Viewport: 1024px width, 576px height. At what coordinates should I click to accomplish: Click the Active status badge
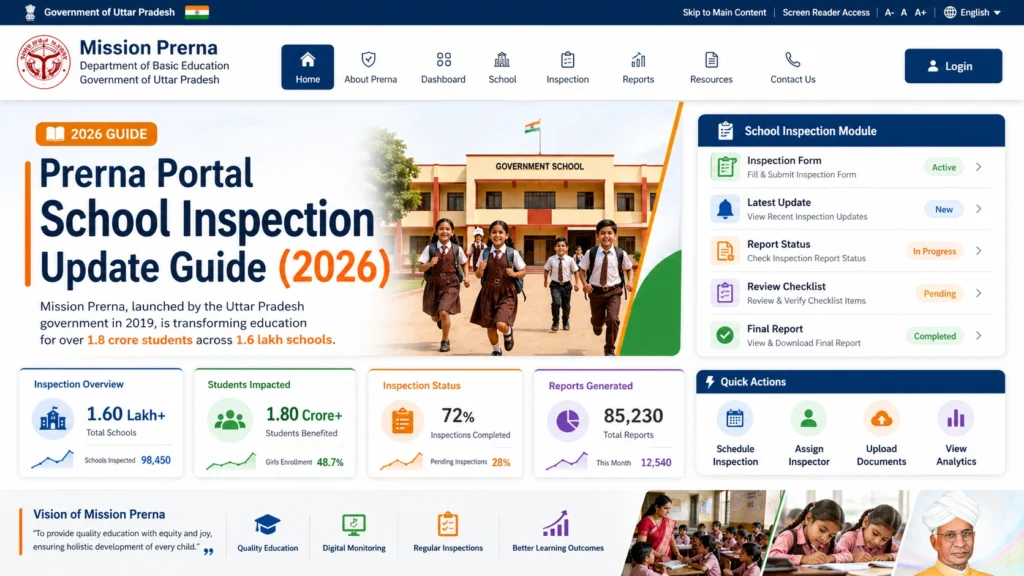pyautogui.click(x=944, y=167)
